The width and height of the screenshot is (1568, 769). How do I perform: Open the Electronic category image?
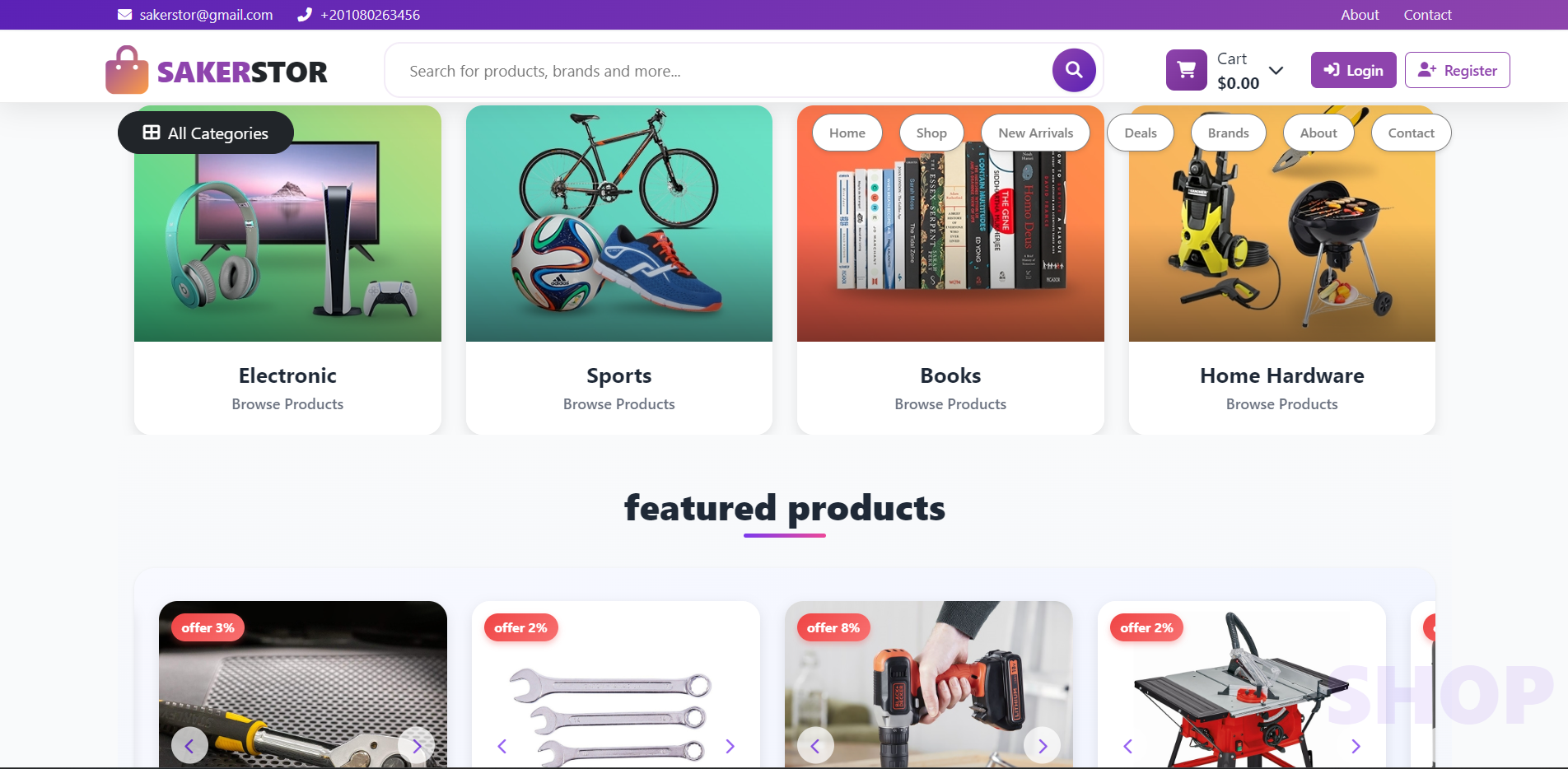point(287,223)
